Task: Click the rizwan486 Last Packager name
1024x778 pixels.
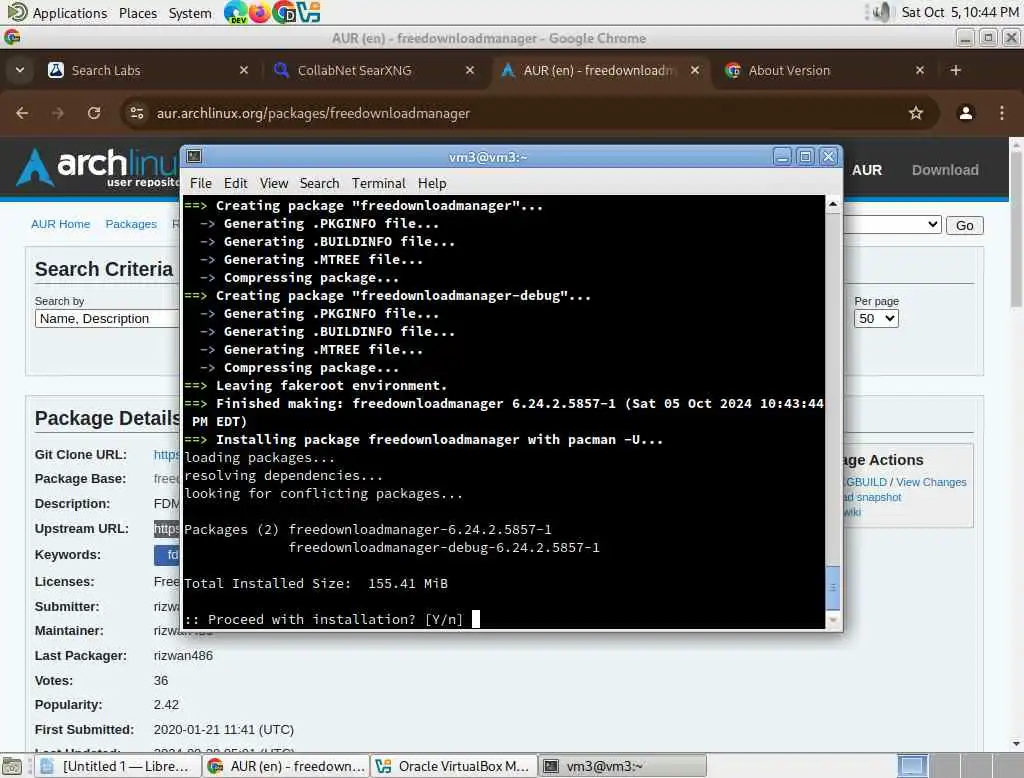Action: 183,656
